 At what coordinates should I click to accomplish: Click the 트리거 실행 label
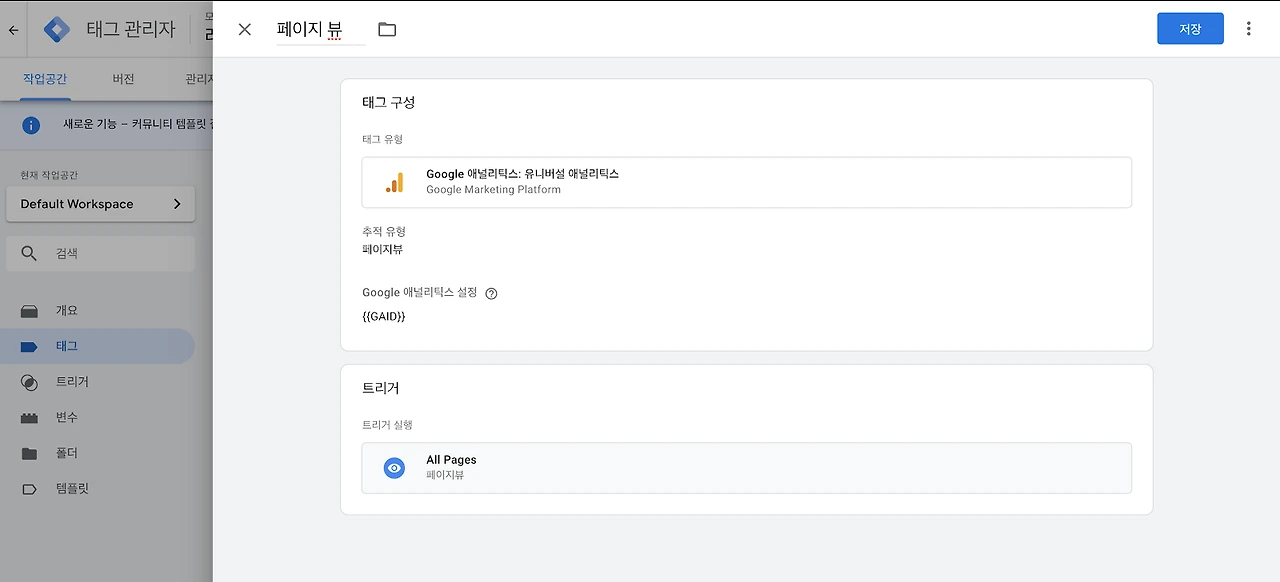pos(387,425)
